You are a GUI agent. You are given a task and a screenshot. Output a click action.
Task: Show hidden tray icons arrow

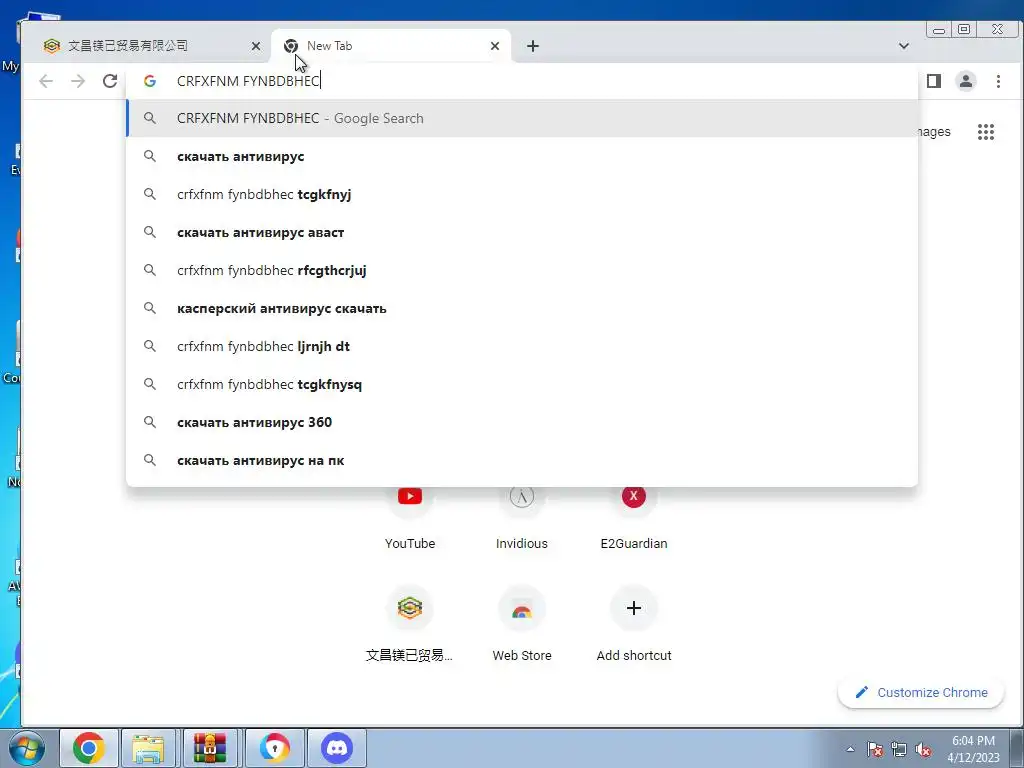[x=850, y=749]
